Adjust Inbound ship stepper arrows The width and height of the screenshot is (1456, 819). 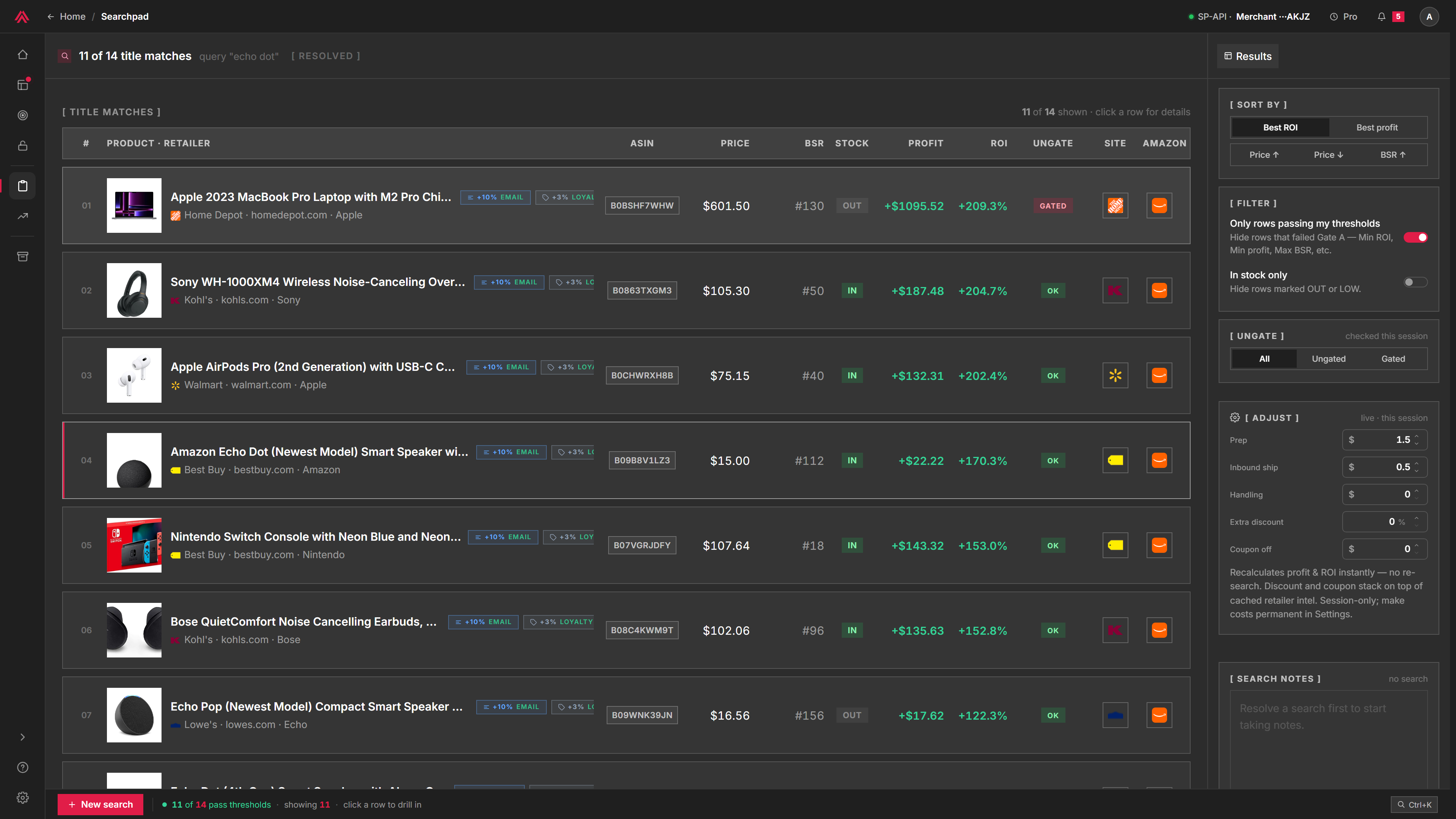pos(1417,467)
